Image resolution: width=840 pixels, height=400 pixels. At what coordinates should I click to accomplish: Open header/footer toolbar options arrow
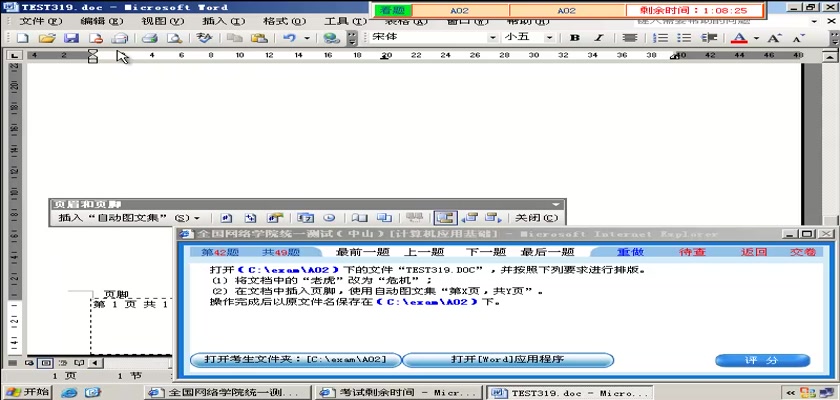point(556,205)
